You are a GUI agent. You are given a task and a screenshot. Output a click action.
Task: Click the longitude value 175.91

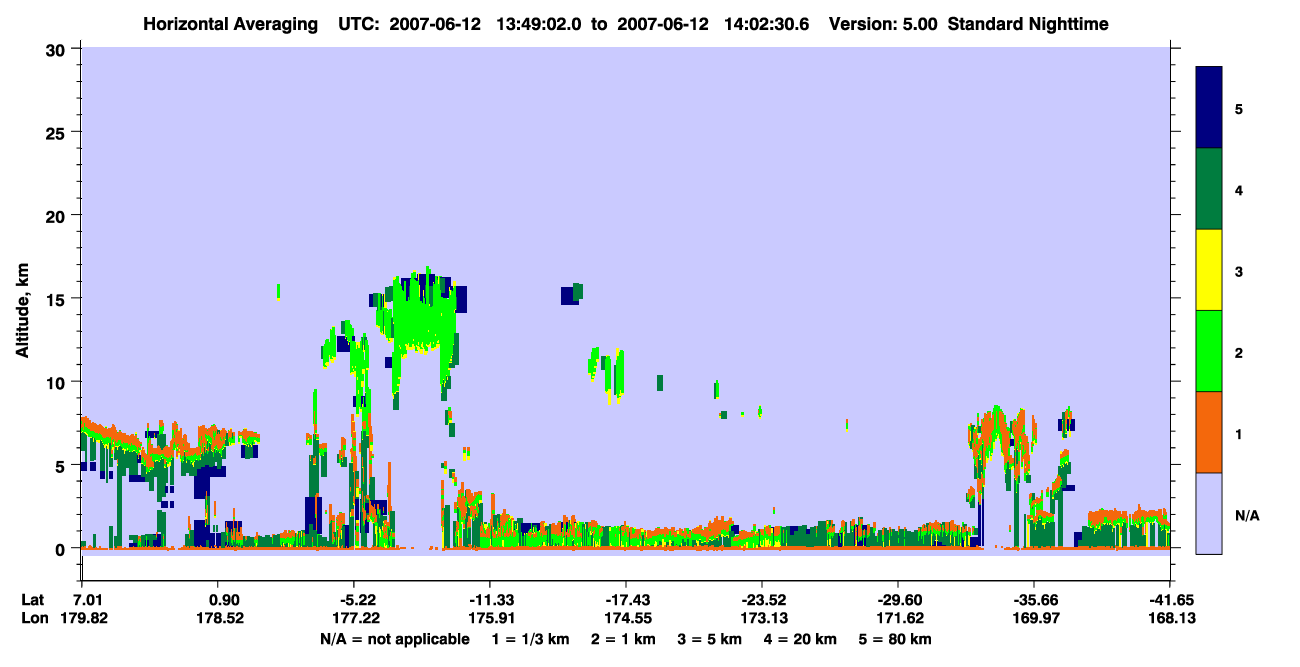(491, 619)
